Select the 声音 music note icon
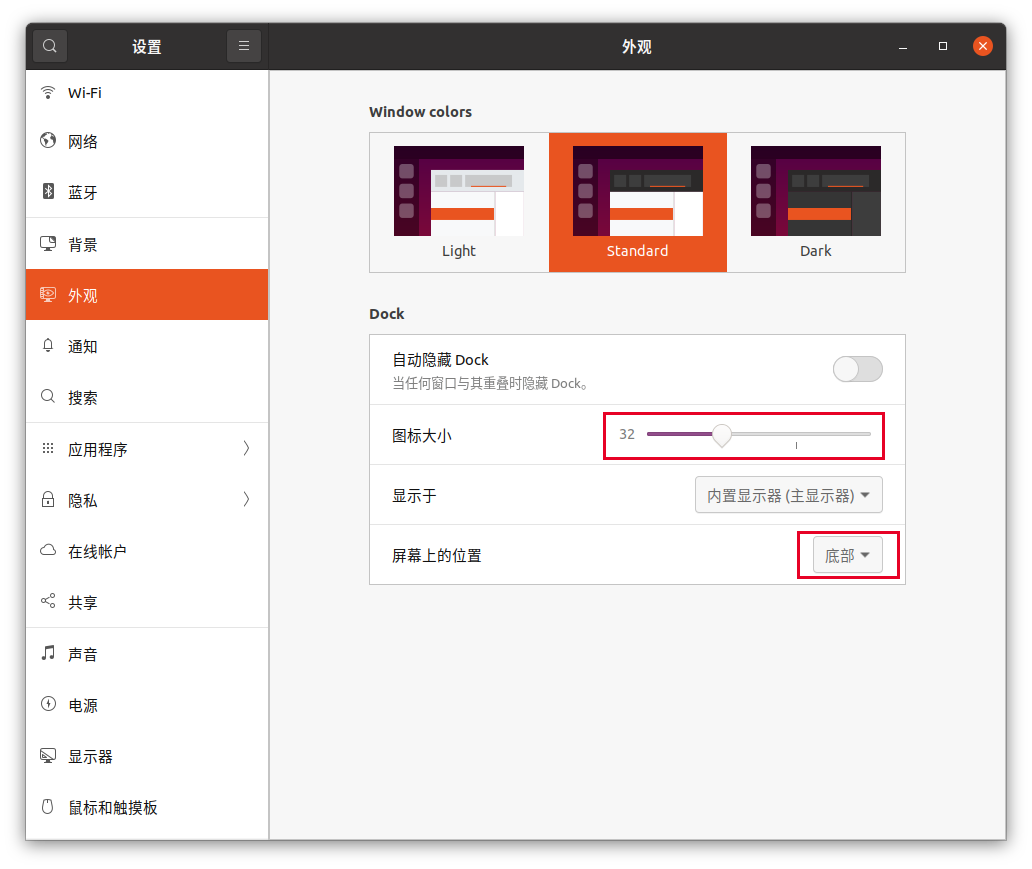The width and height of the screenshot is (1032, 869). pos(48,654)
